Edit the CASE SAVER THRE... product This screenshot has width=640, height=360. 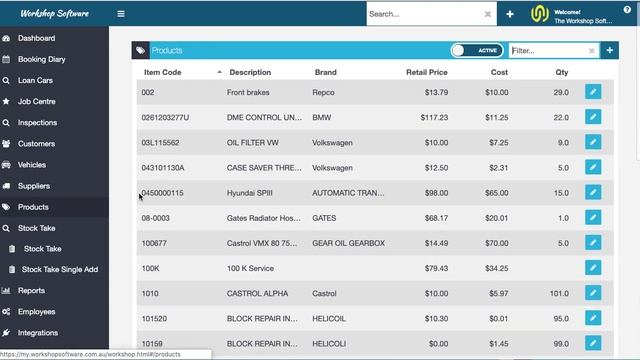tap(593, 167)
